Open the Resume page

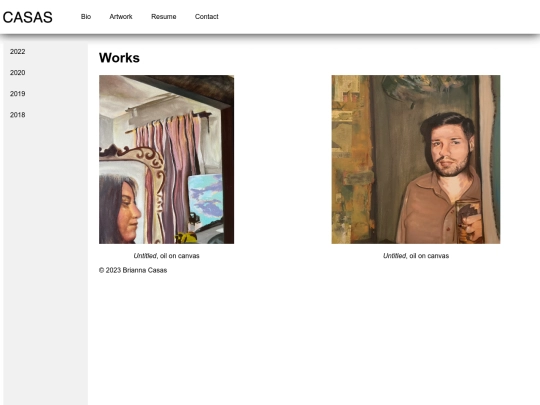point(164,17)
